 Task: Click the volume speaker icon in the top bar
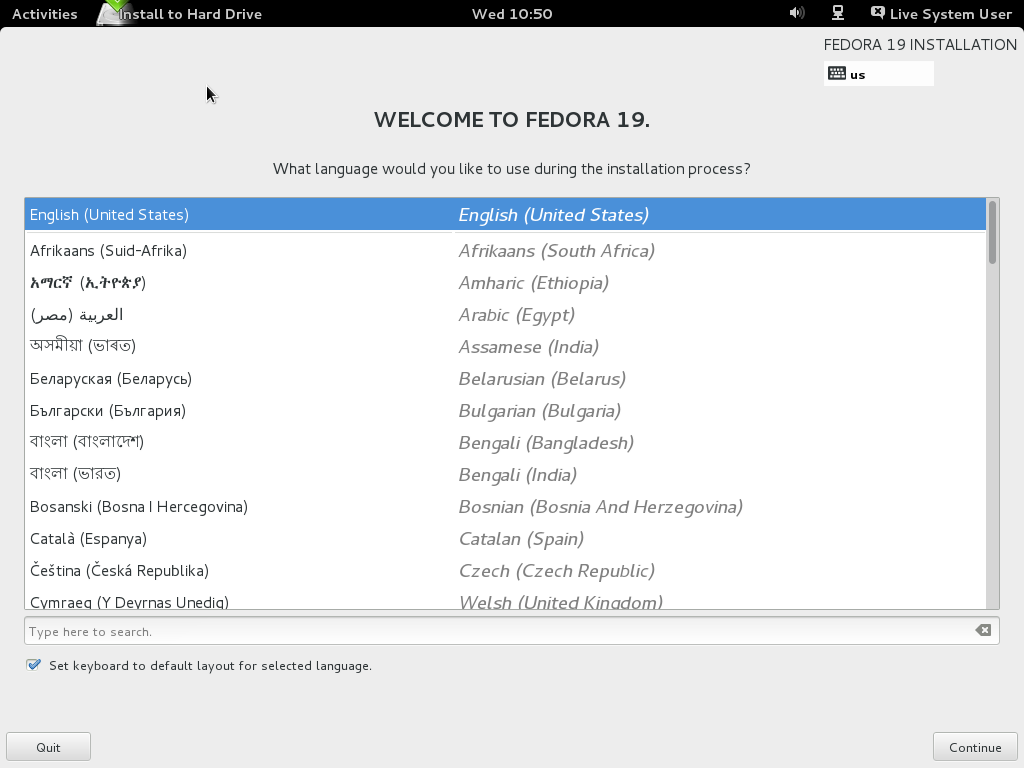(795, 13)
